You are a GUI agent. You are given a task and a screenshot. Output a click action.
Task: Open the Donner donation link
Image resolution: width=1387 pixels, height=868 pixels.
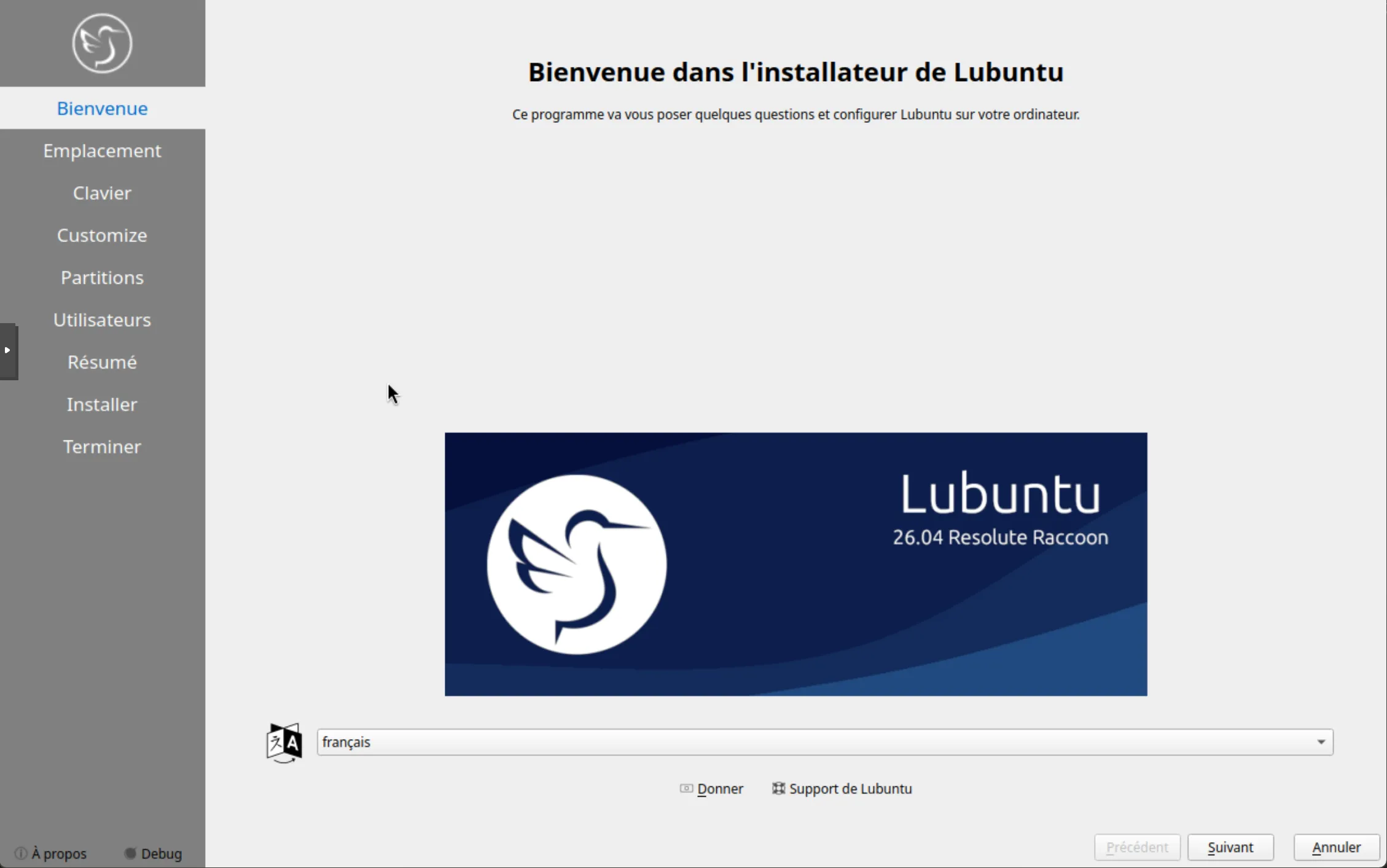[x=712, y=789]
